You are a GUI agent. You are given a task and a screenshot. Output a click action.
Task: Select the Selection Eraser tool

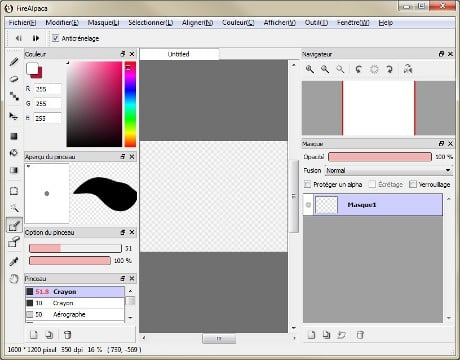click(x=14, y=241)
